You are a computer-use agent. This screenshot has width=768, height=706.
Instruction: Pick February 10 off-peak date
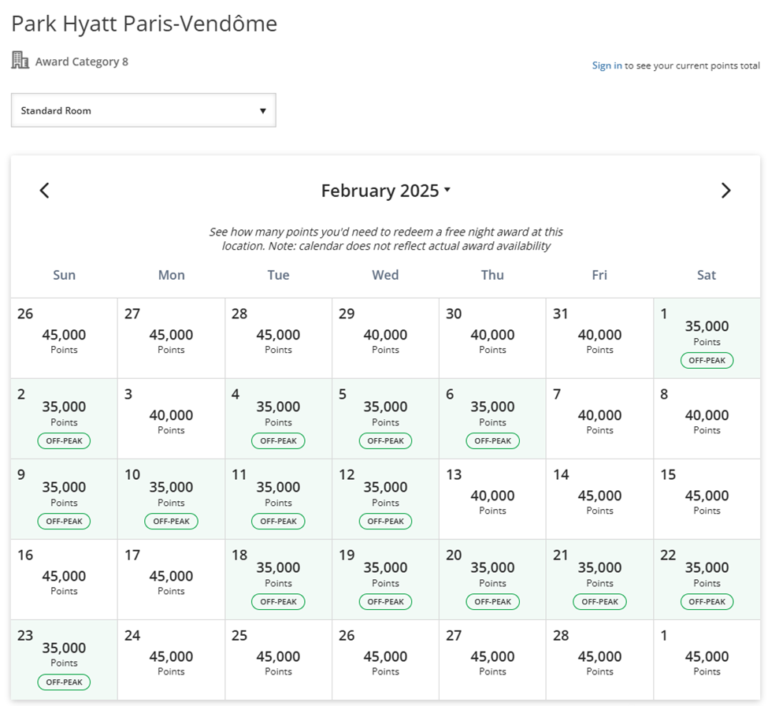(x=171, y=499)
